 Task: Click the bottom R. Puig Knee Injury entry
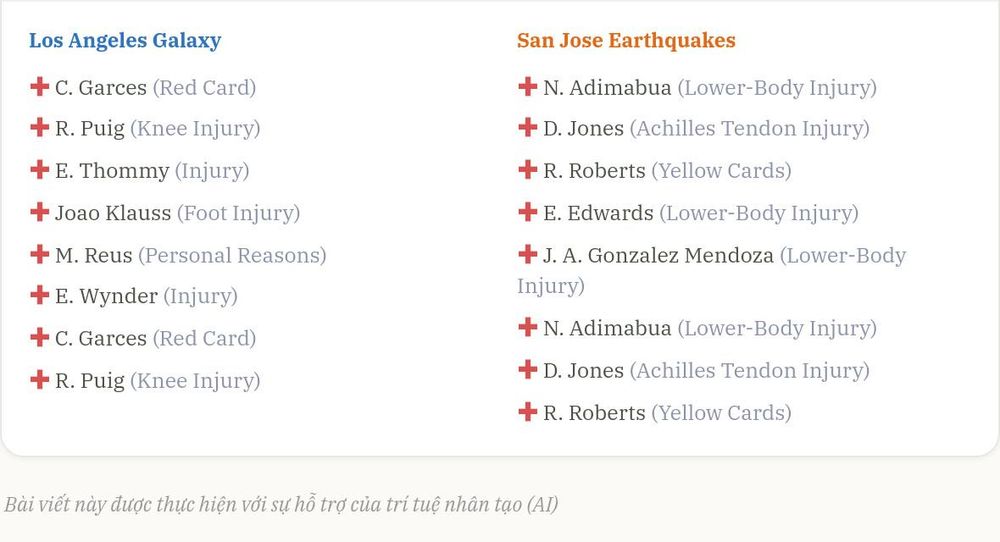coord(145,381)
